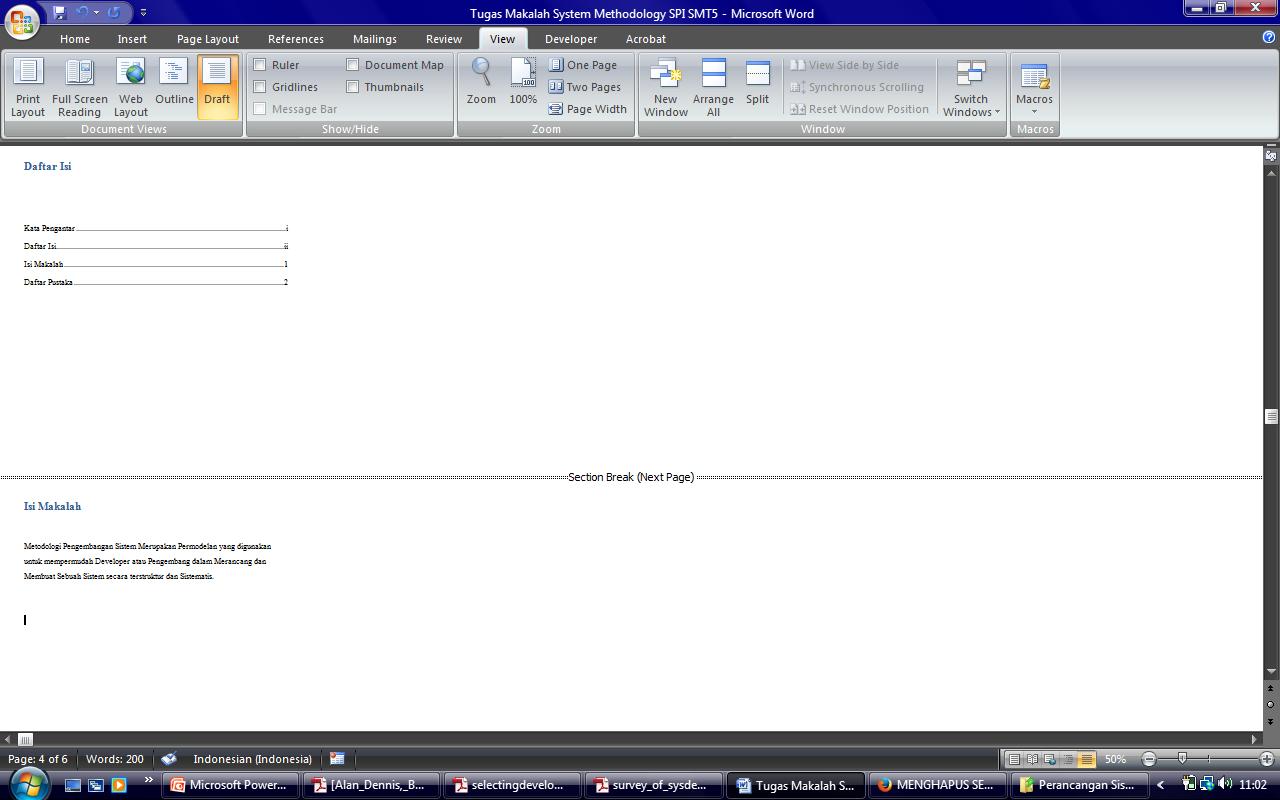This screenshot has width=1280, height=800.
Task: Click Full Screen Reading status bar icon
Action: point(1032,759)
